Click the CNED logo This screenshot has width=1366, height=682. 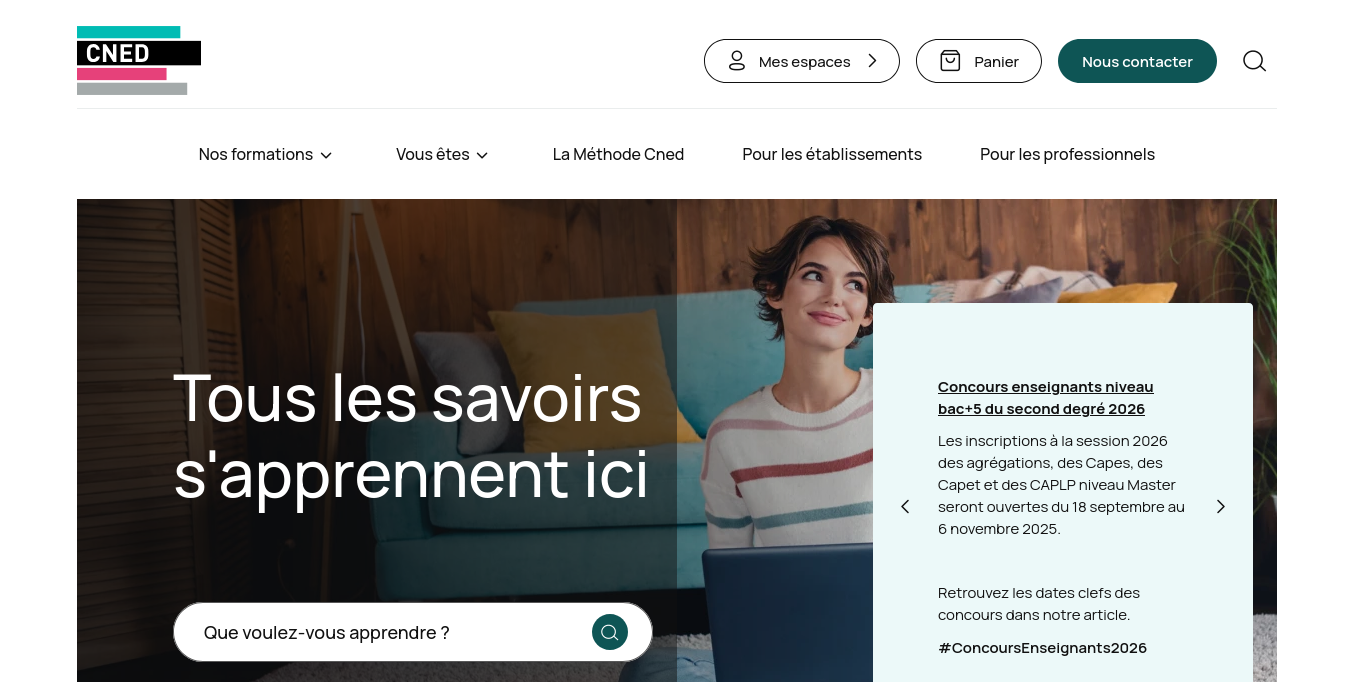[x=139, y=60]
